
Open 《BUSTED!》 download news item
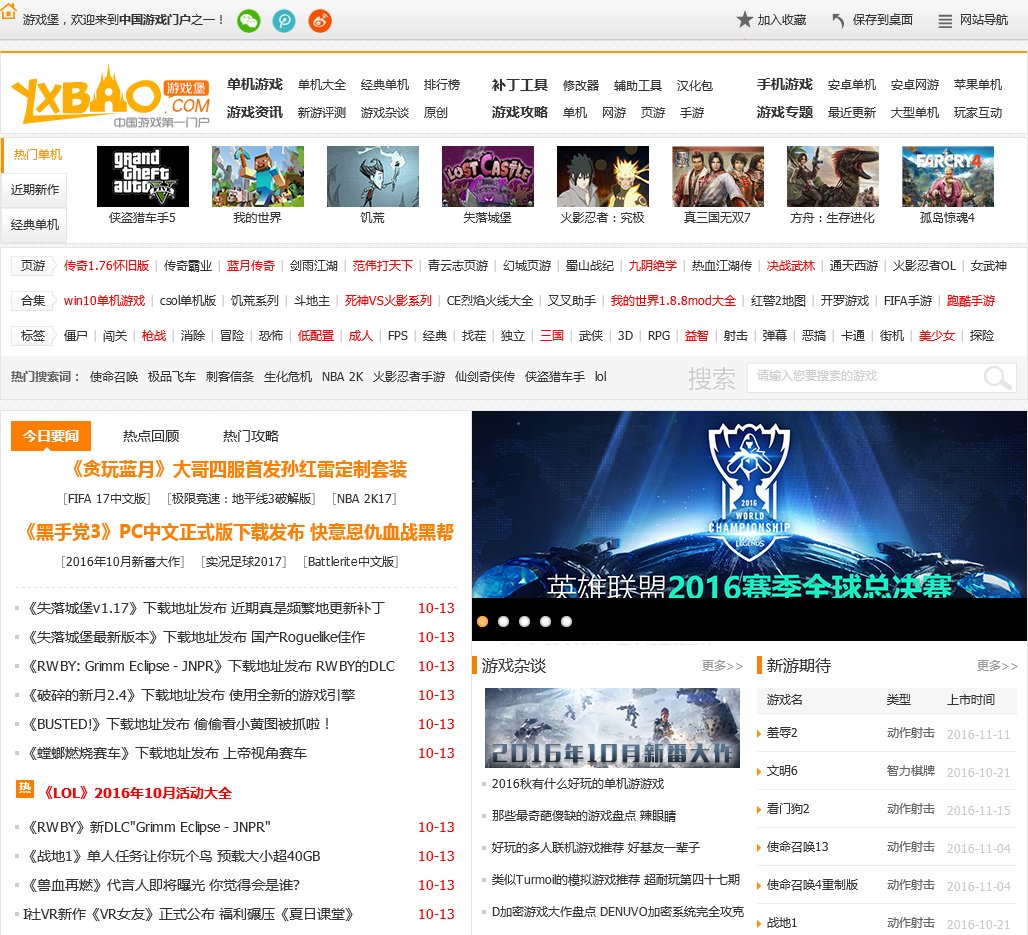point(177,724)
